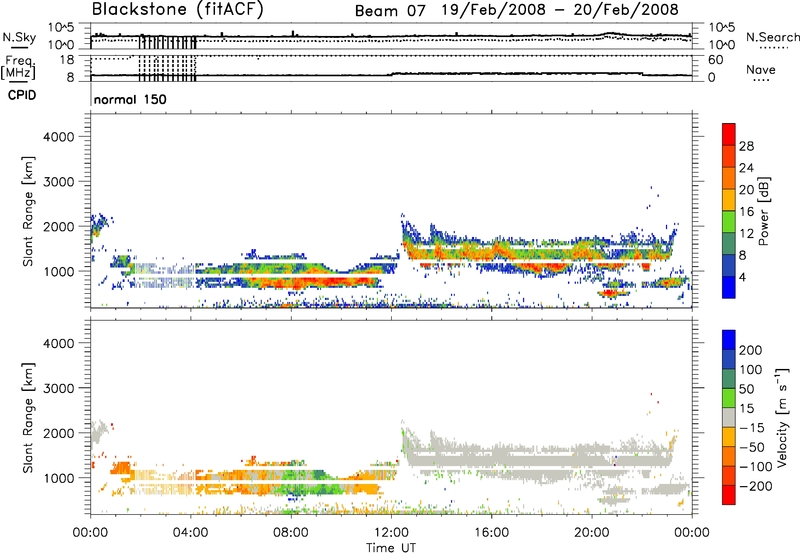Click the 'Power [dB]' colorbar title

click(763, 211)
